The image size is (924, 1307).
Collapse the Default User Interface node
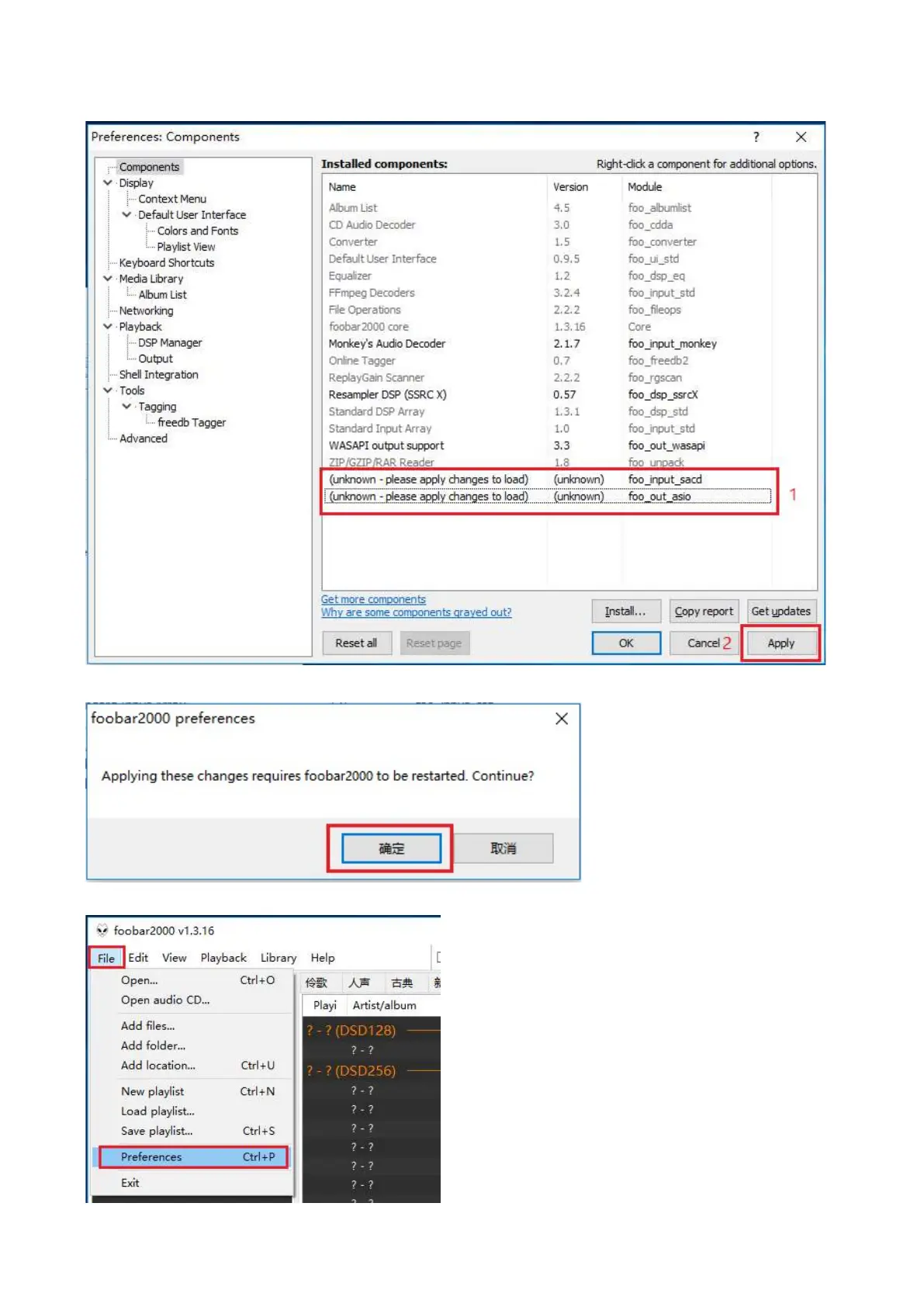[x=126, y=215]
